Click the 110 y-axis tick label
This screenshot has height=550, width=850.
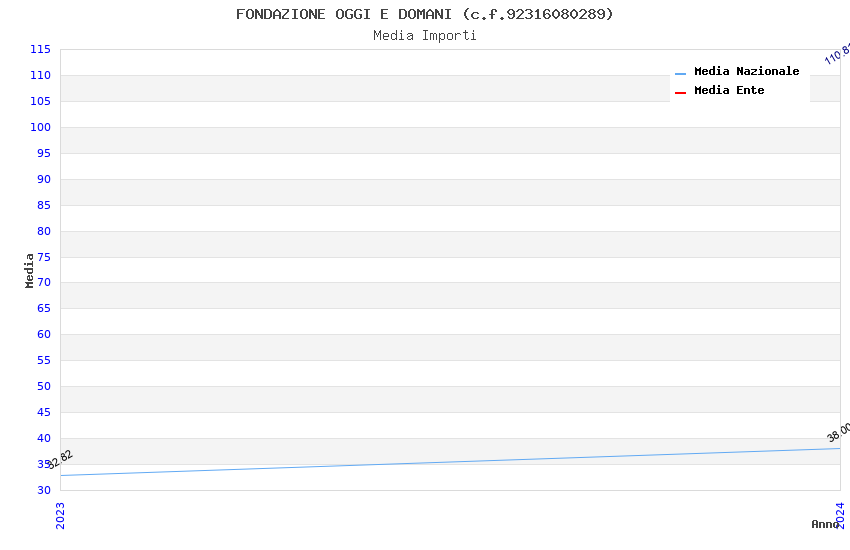coord(41,75)
